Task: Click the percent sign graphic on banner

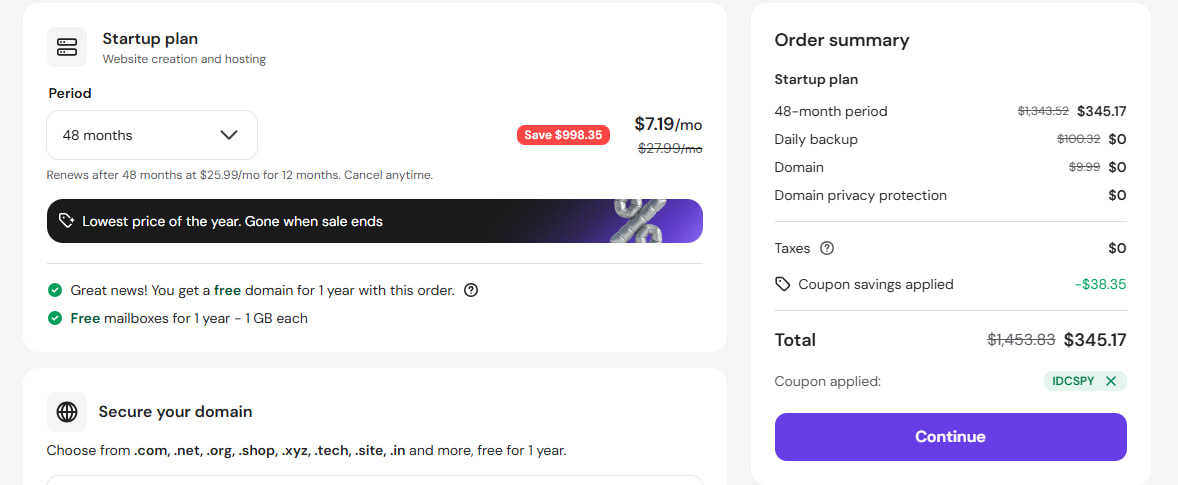Action: pyautogui.click(x=639, y=221)
